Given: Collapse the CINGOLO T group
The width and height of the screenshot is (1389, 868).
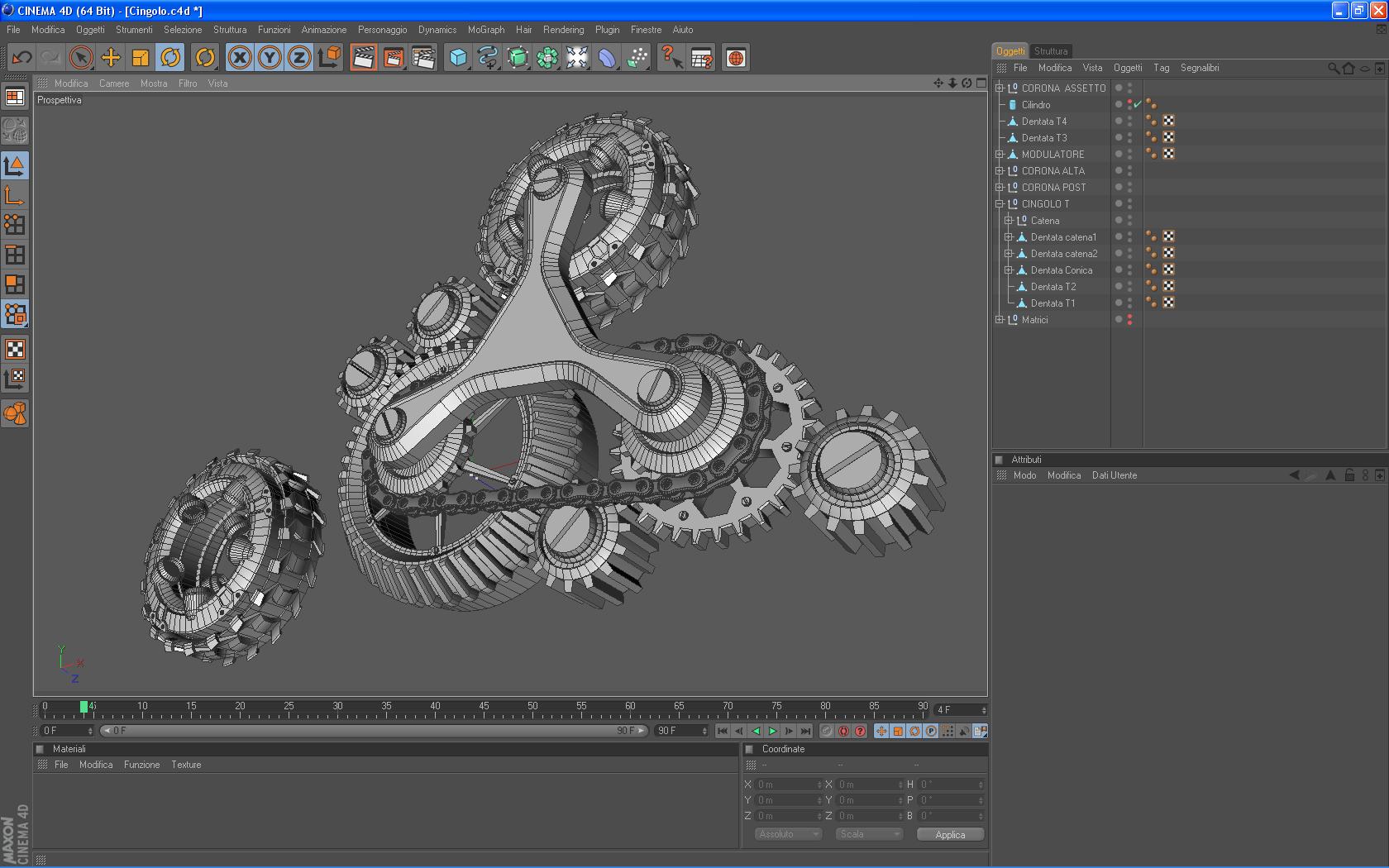Looking at the screenshot, I should click(x=1000, y=204).
